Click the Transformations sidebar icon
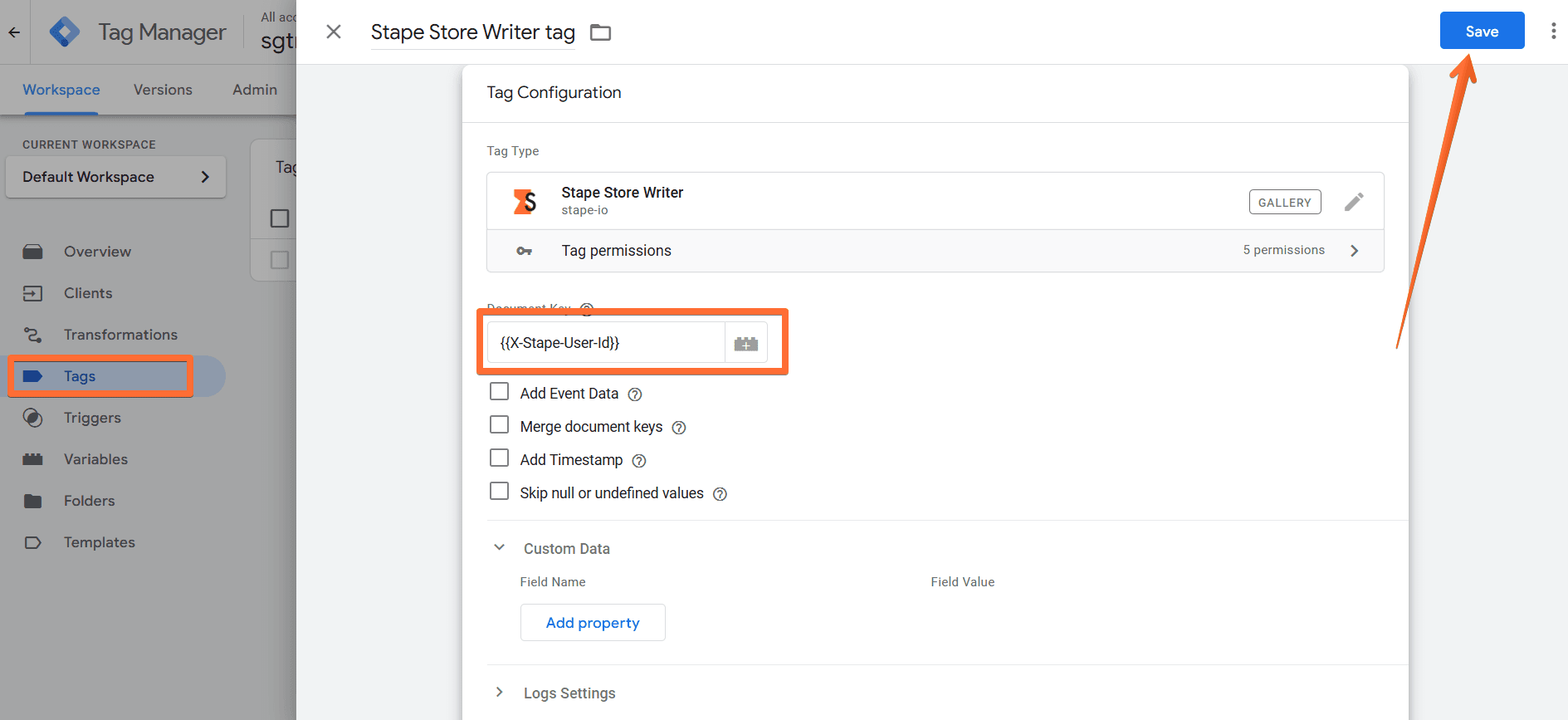This screenshot has height=720, width=1568. click(32, 335)
